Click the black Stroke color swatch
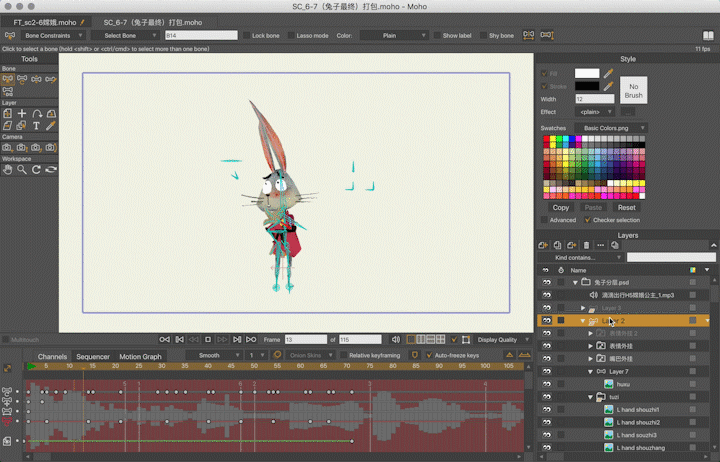Viewport: 720px width, 462px height. [587, 86]
